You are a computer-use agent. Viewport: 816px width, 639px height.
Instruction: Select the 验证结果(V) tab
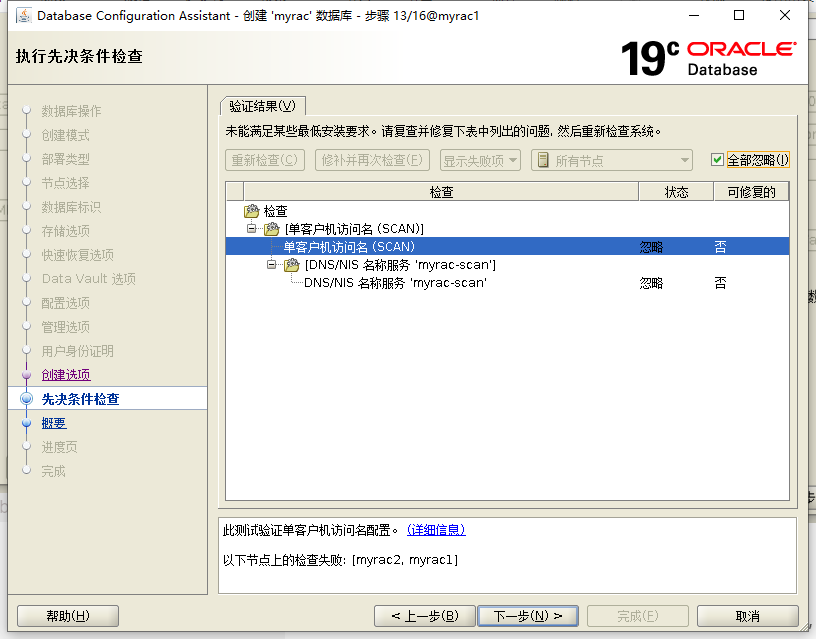coord(262,106)
